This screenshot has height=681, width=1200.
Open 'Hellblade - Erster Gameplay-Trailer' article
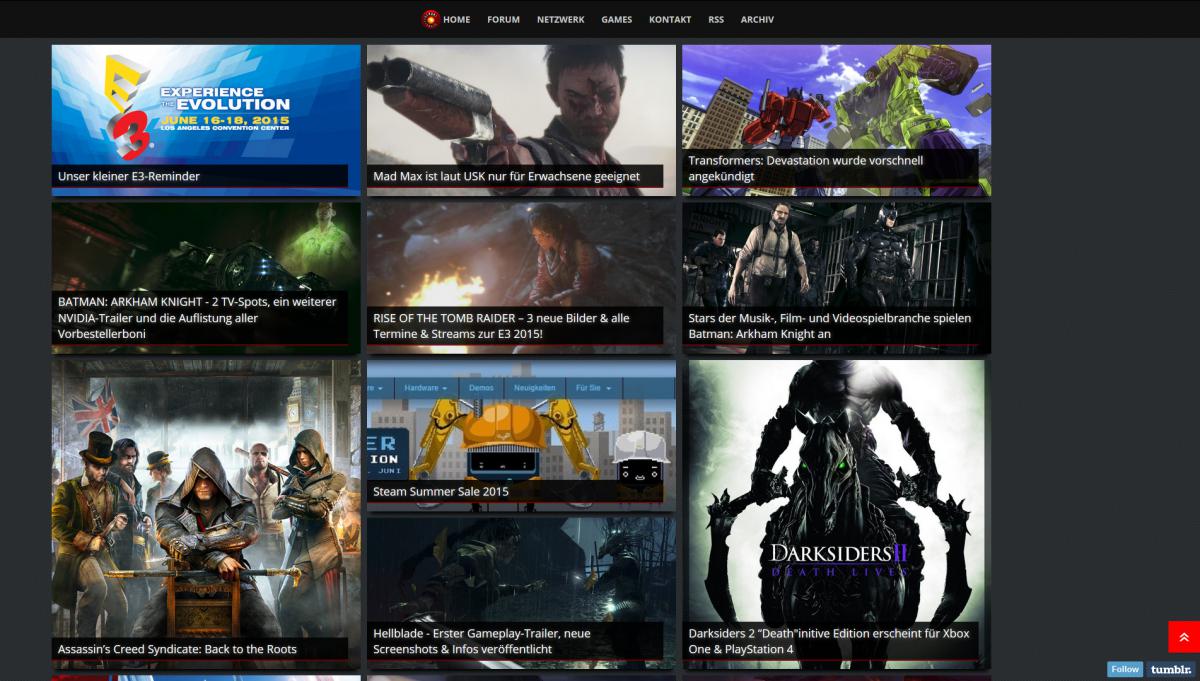tap(481, 641)
